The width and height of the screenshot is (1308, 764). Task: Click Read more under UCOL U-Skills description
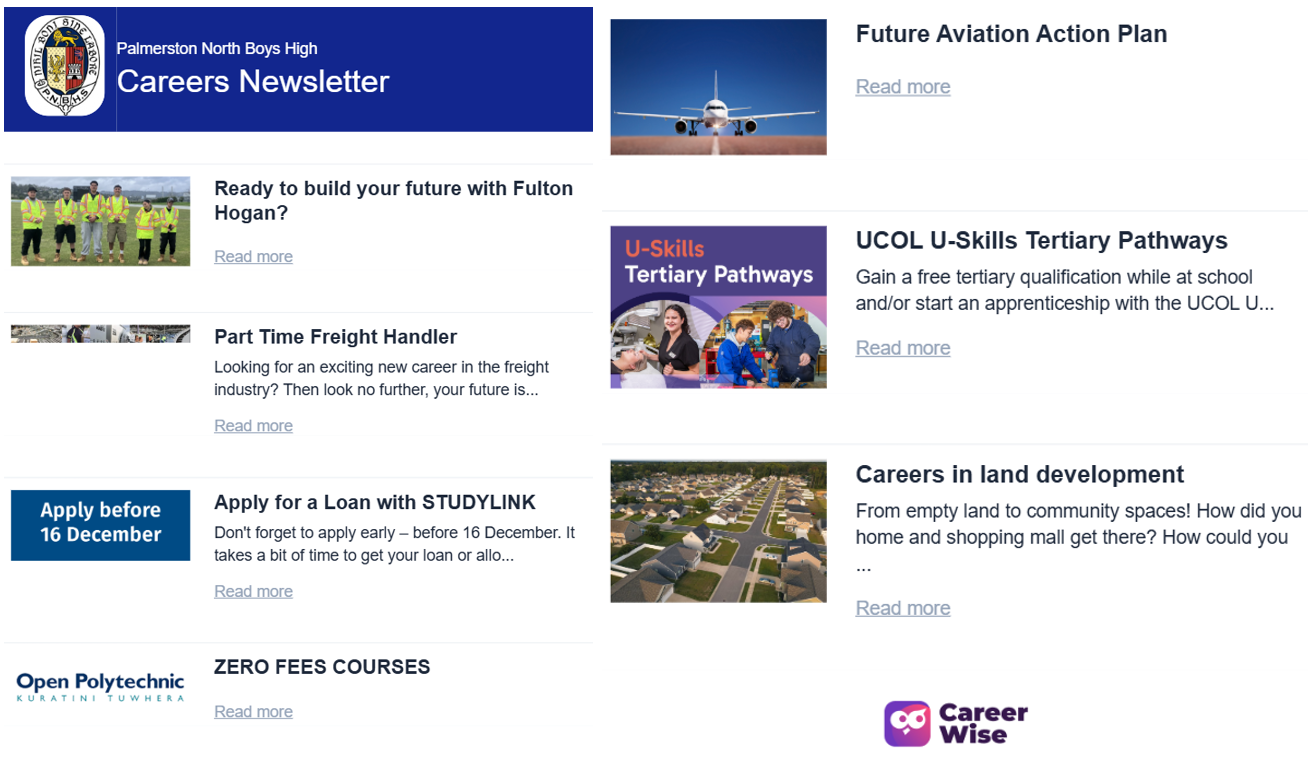point(902,348)
